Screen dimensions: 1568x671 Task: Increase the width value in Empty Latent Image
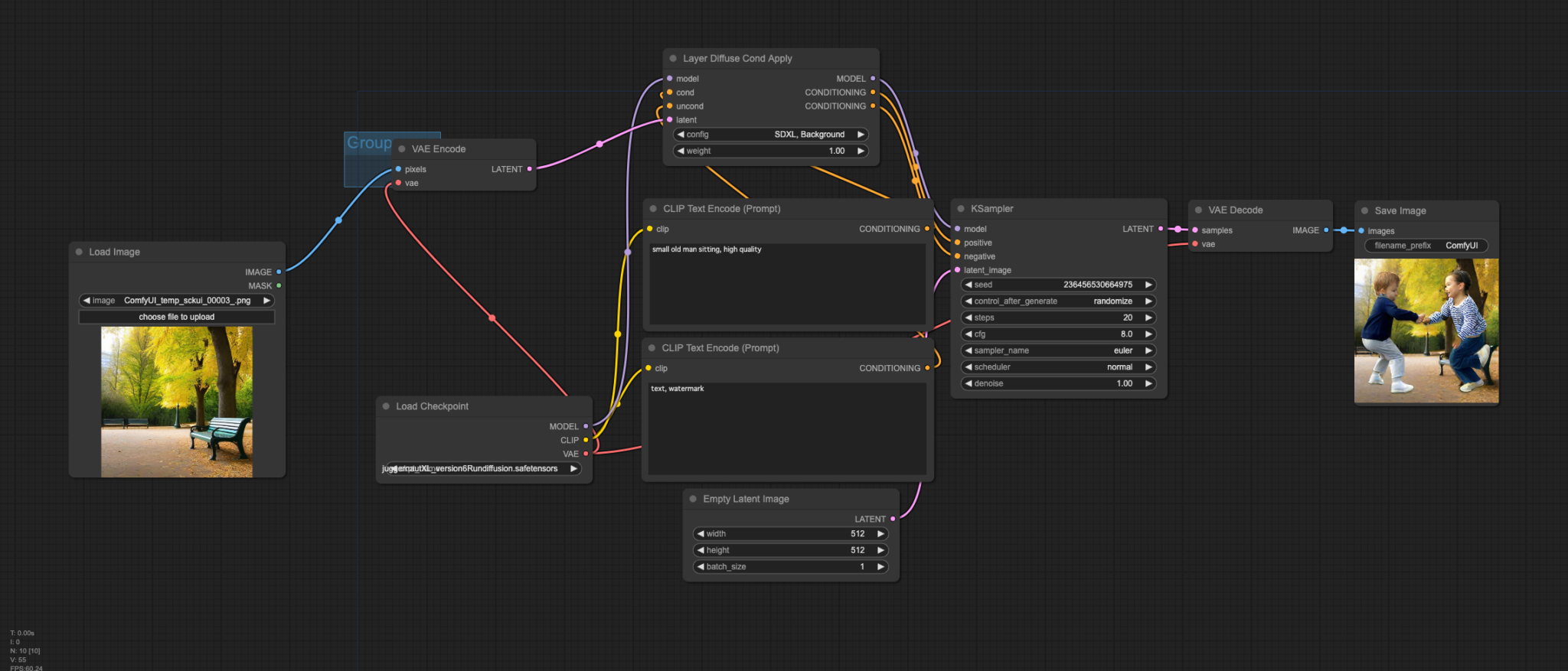click(x=880, y=534)
